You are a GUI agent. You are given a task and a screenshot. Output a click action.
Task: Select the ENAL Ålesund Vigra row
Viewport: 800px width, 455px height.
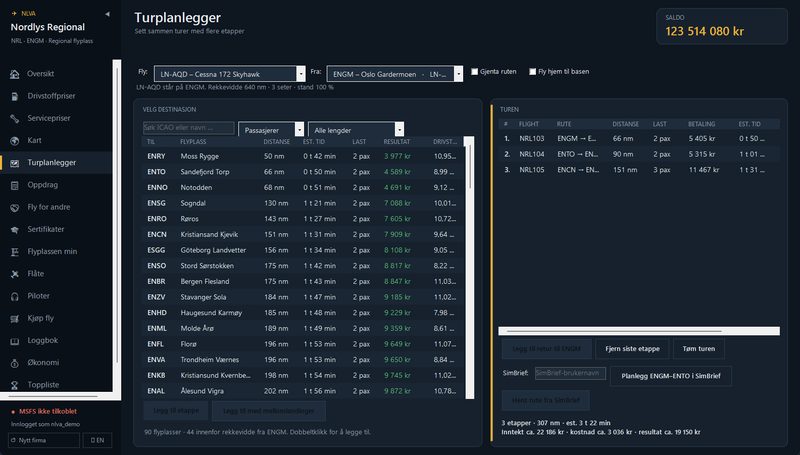302,391
